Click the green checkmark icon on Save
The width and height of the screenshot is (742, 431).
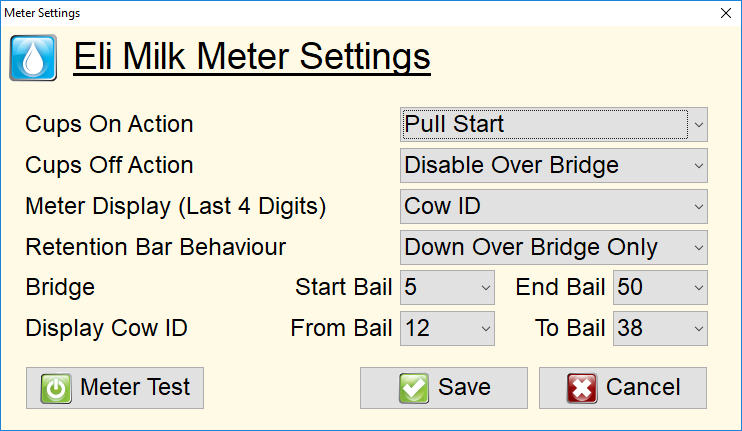pyautogui.click(x=414, y=388)
